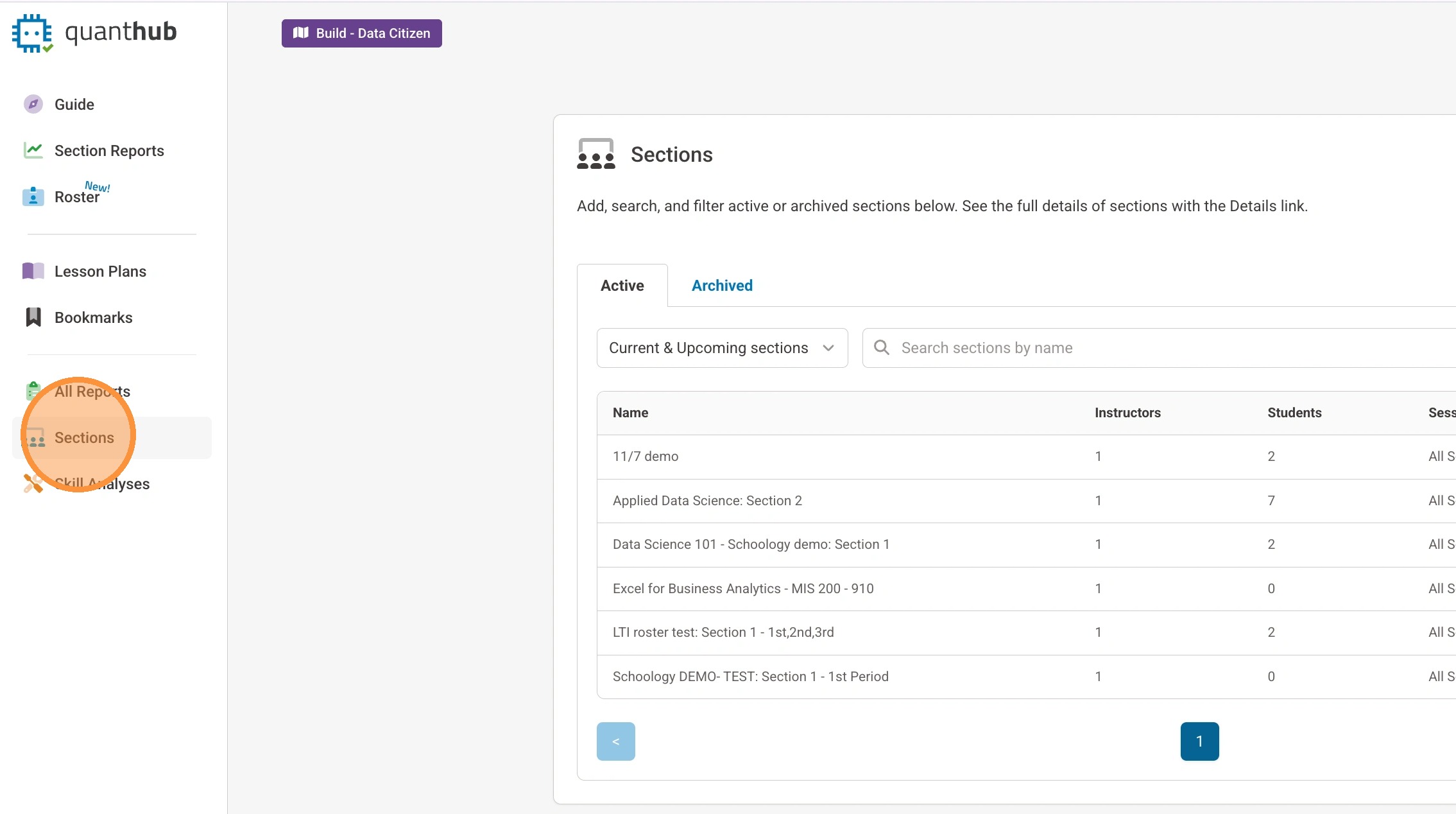Expand Current & Upcoming sections dropdown

pyautogui.click(x=722, y=347)
